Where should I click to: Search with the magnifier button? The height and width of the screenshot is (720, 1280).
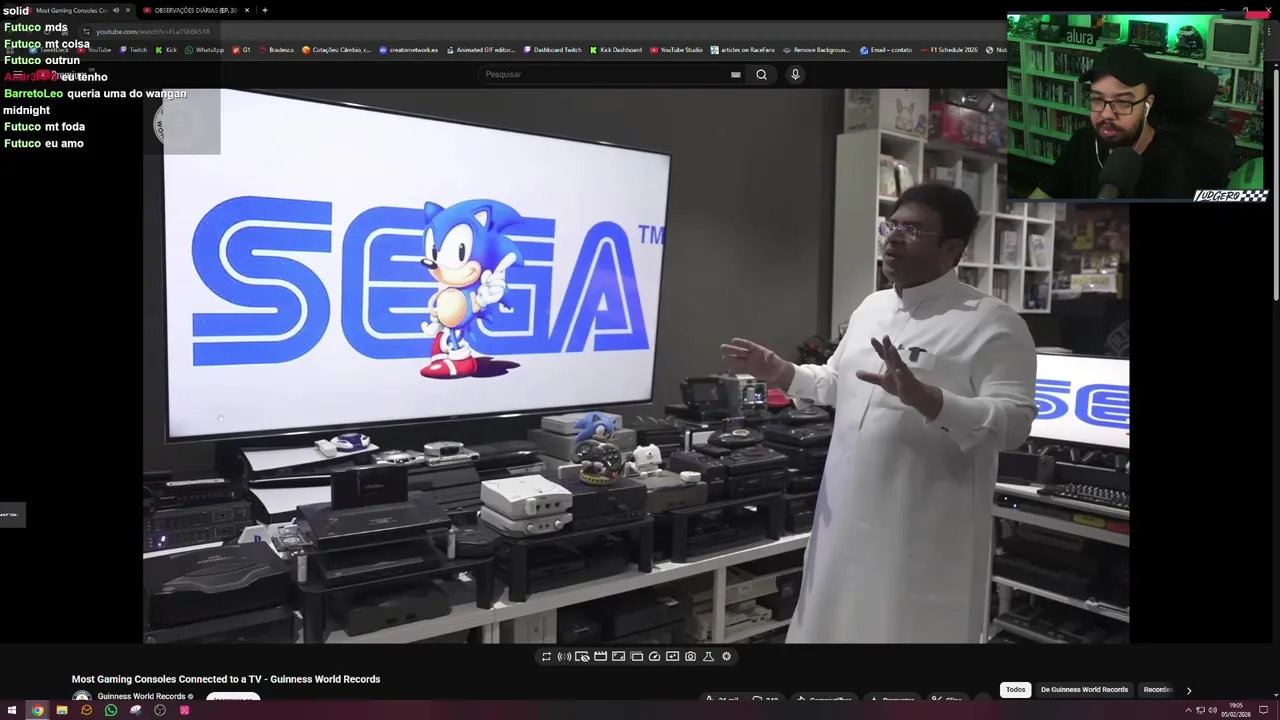coord(761,74)
